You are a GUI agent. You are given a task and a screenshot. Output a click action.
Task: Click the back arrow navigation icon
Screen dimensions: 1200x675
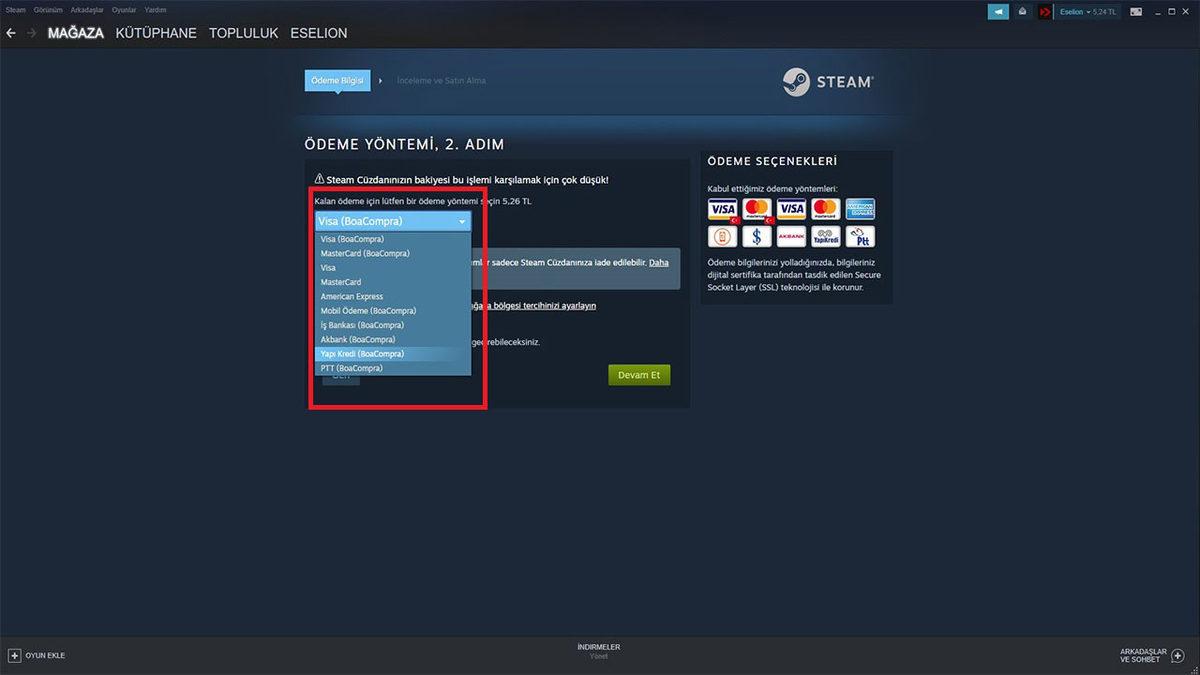(x=11, y=33)
